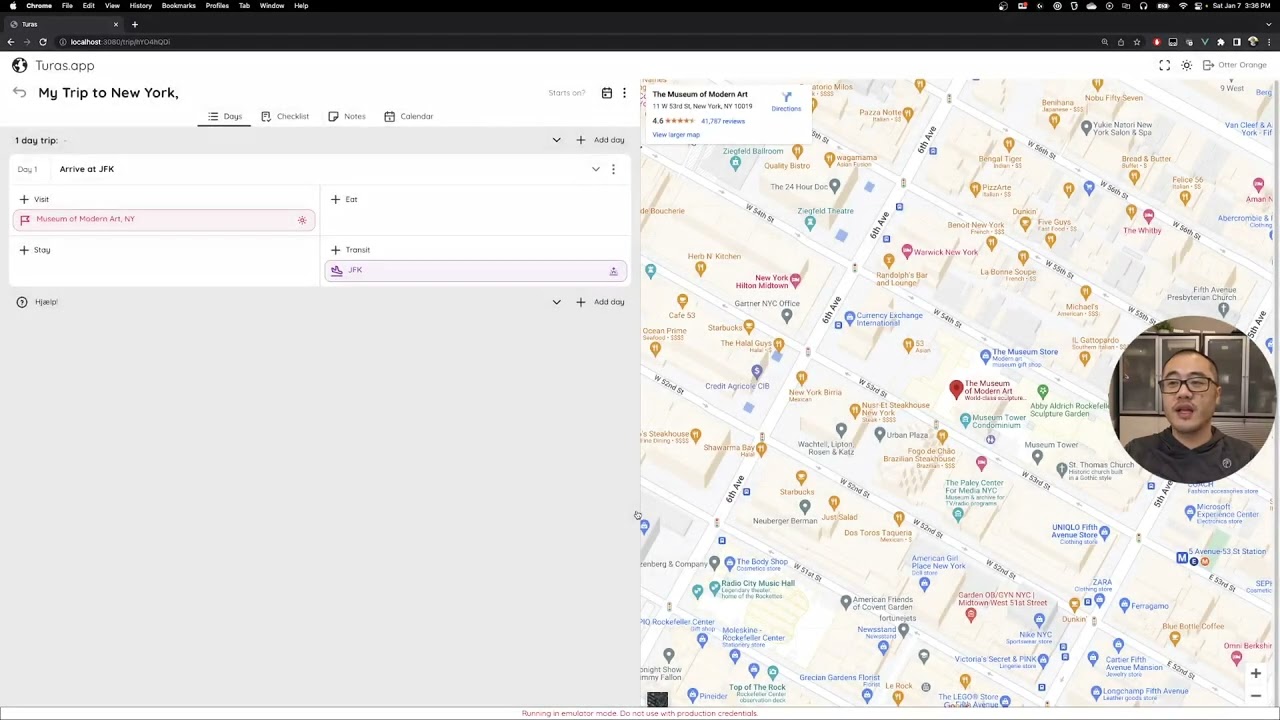The image size is (1280, 720).
Task: Select the Microsoft Experience Center marker
Action: pyautogui.click(x=1190, y=512)
